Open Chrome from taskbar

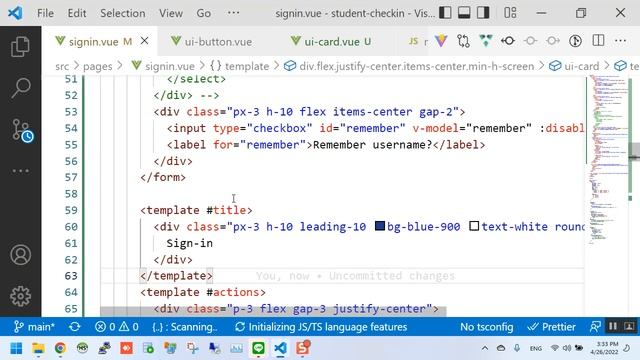pos(60,348)
